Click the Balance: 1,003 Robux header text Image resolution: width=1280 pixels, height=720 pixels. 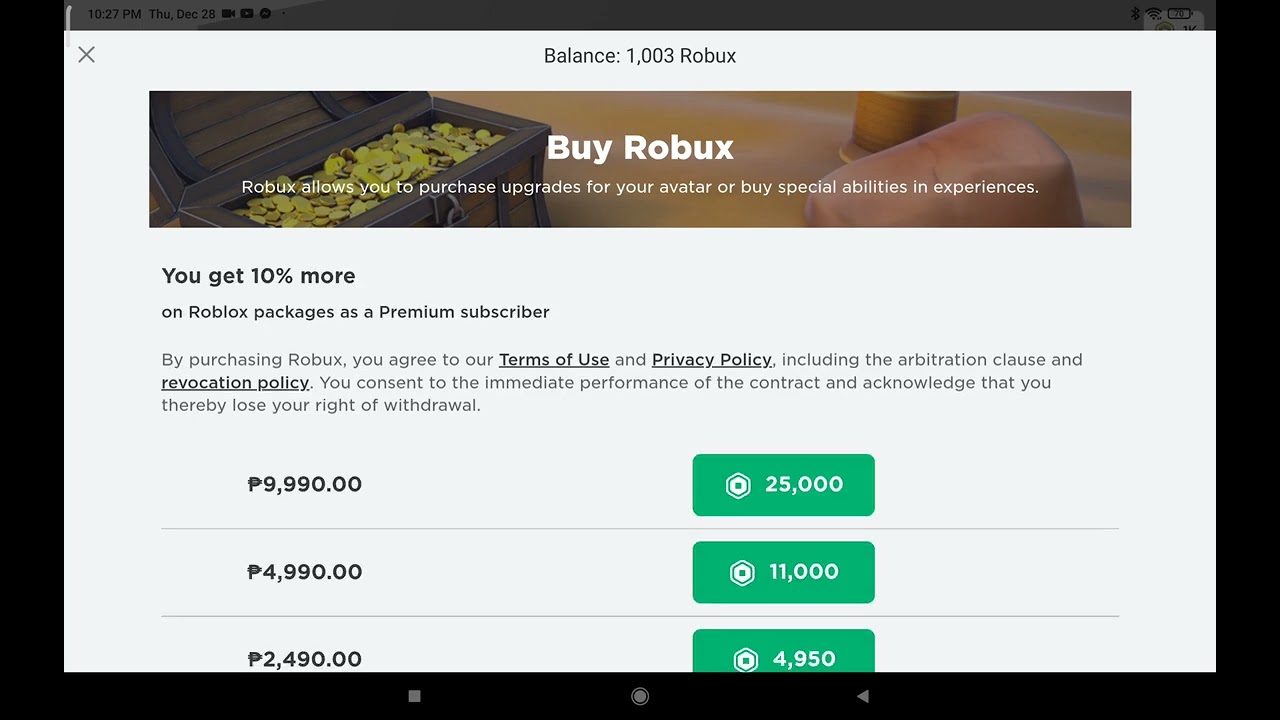640,56
